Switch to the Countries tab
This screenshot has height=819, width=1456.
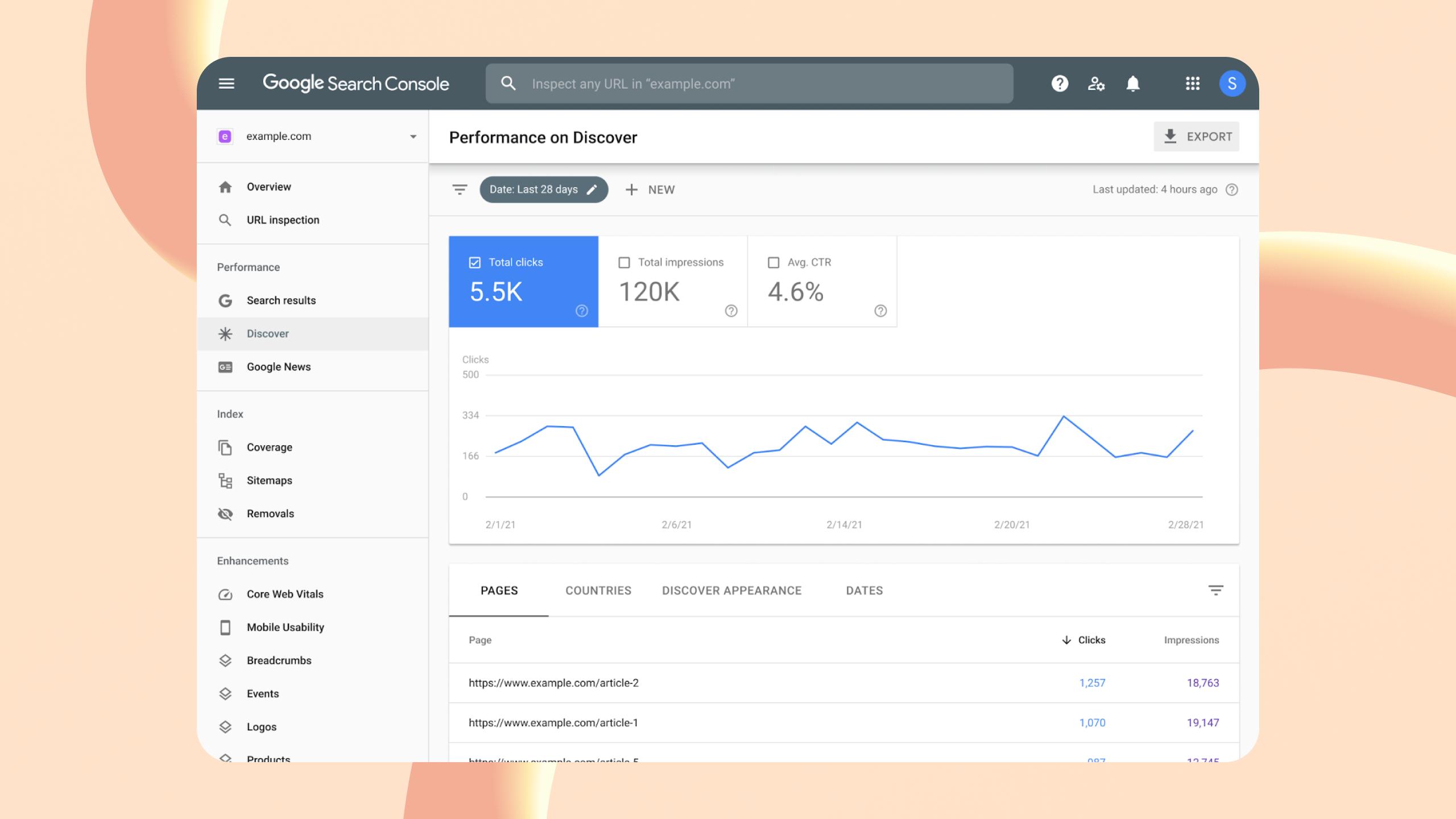click(x=598, y=590)
